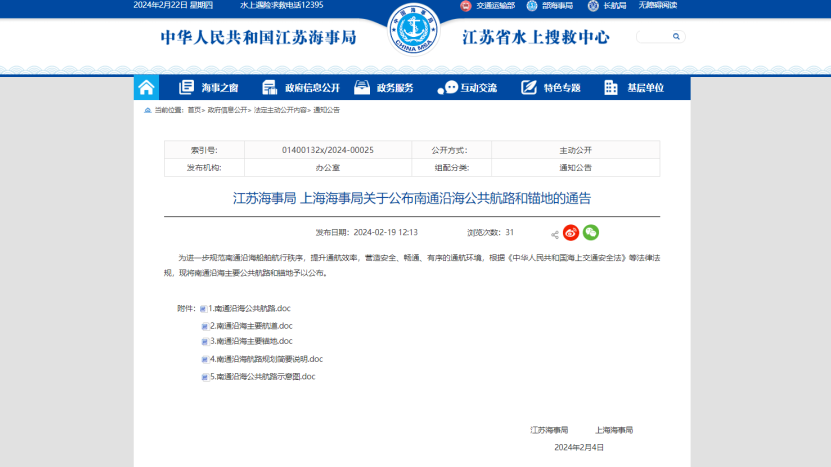Image resolution: width=831 pixels, height=467 pixels.
Task: Click 海事之窗 document icon in navbar
Action: coord(186,87)
